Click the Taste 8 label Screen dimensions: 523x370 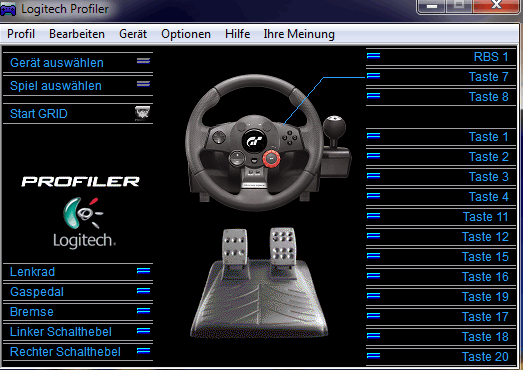pyautogui.click(x=489, y=97)
